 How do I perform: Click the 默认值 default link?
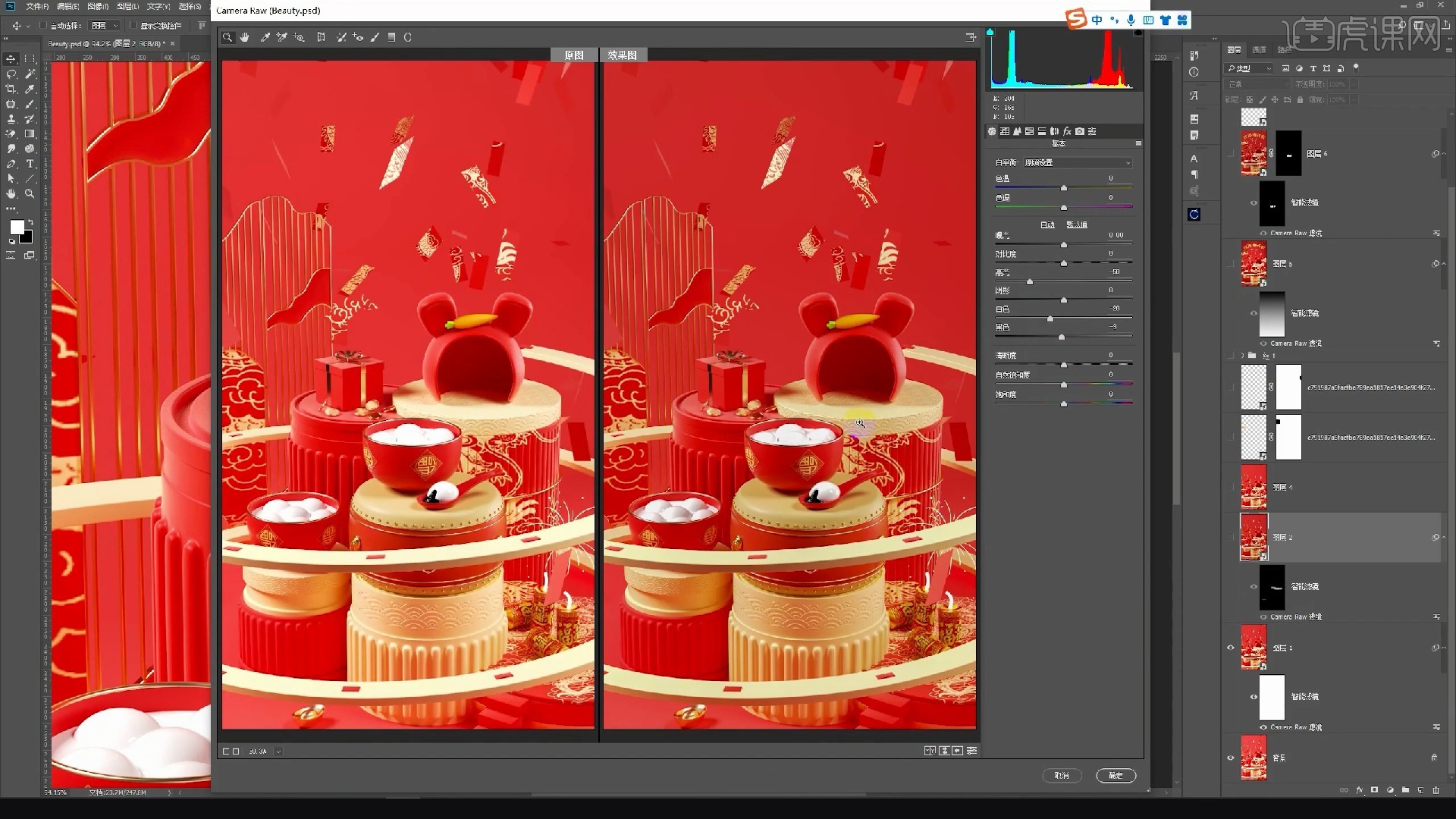(x=1077, y=224)
